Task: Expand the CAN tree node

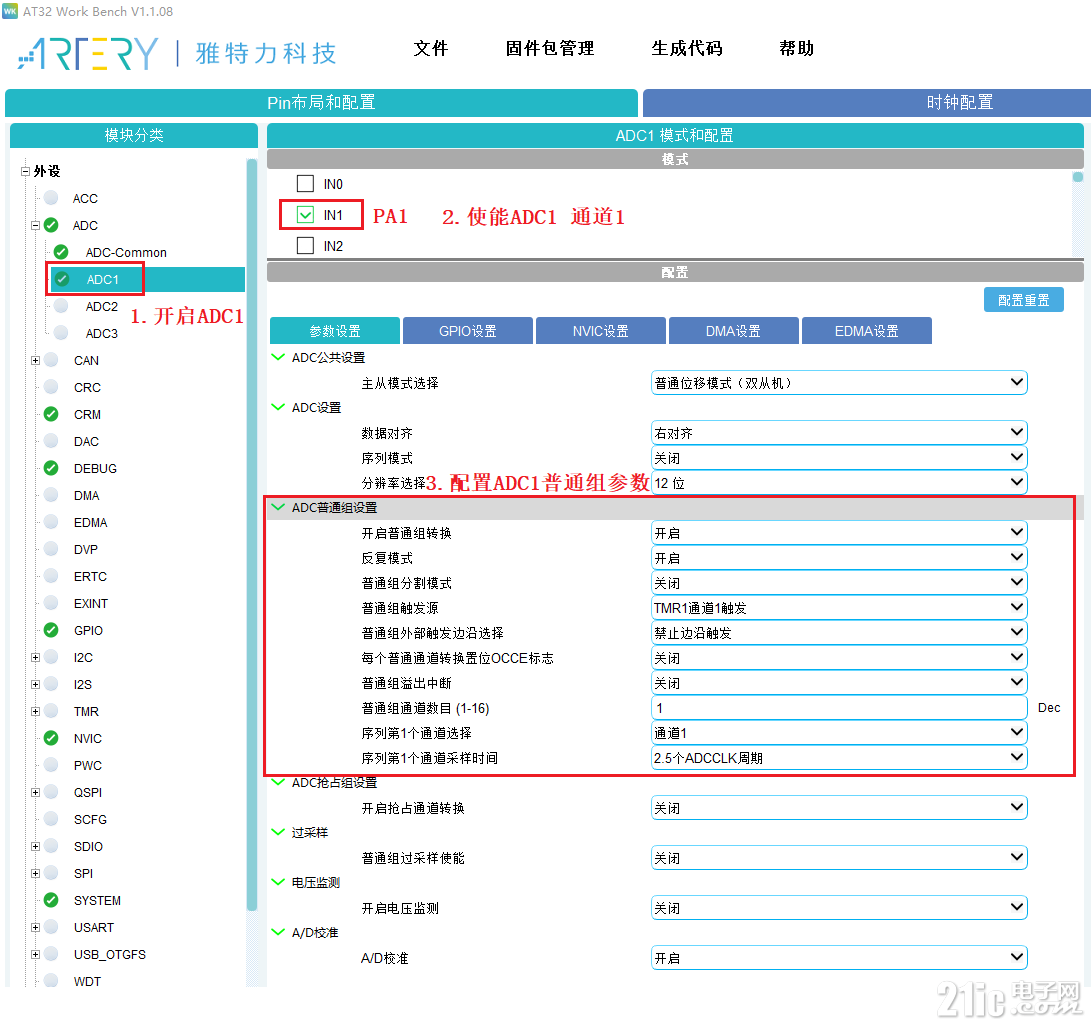Action: [35, 360]
